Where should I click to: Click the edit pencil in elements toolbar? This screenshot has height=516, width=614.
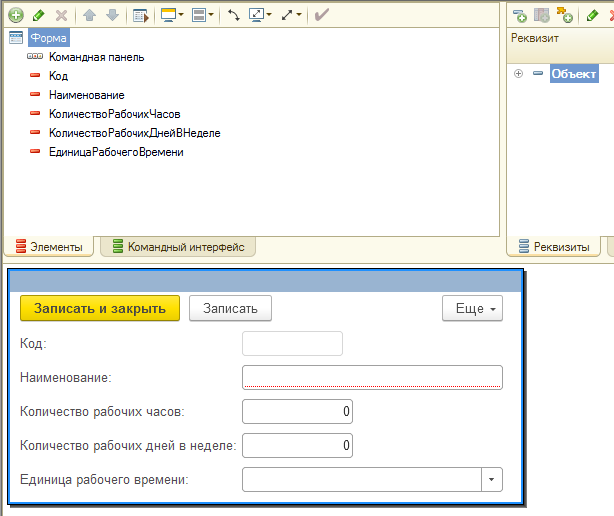point(39,15)
